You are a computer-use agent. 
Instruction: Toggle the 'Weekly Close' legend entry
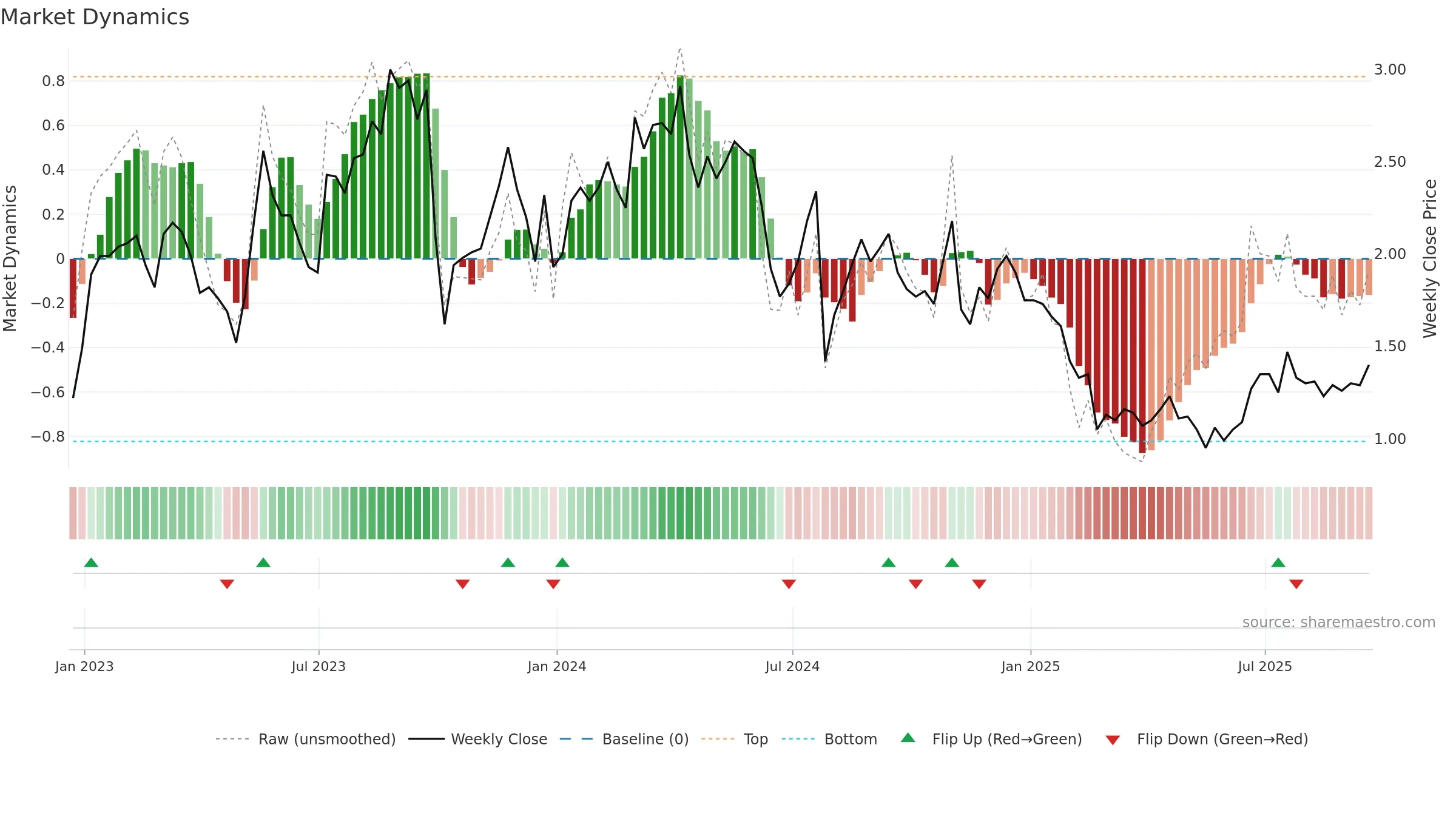tap(499, 739)
